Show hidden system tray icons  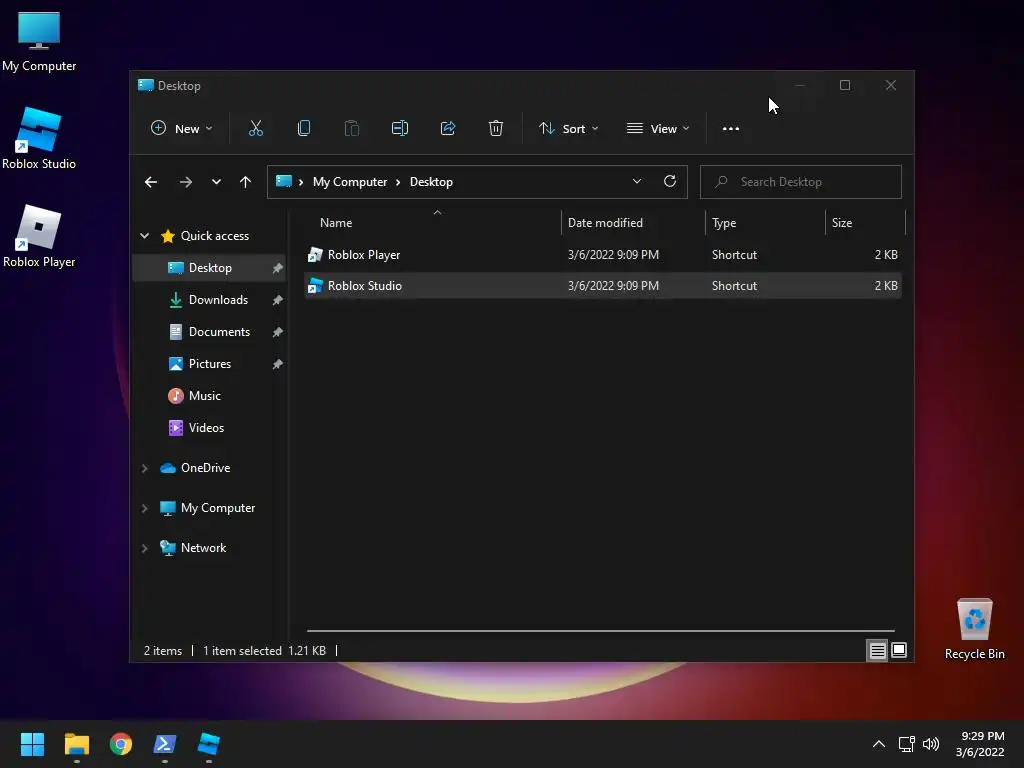(879, 744)
